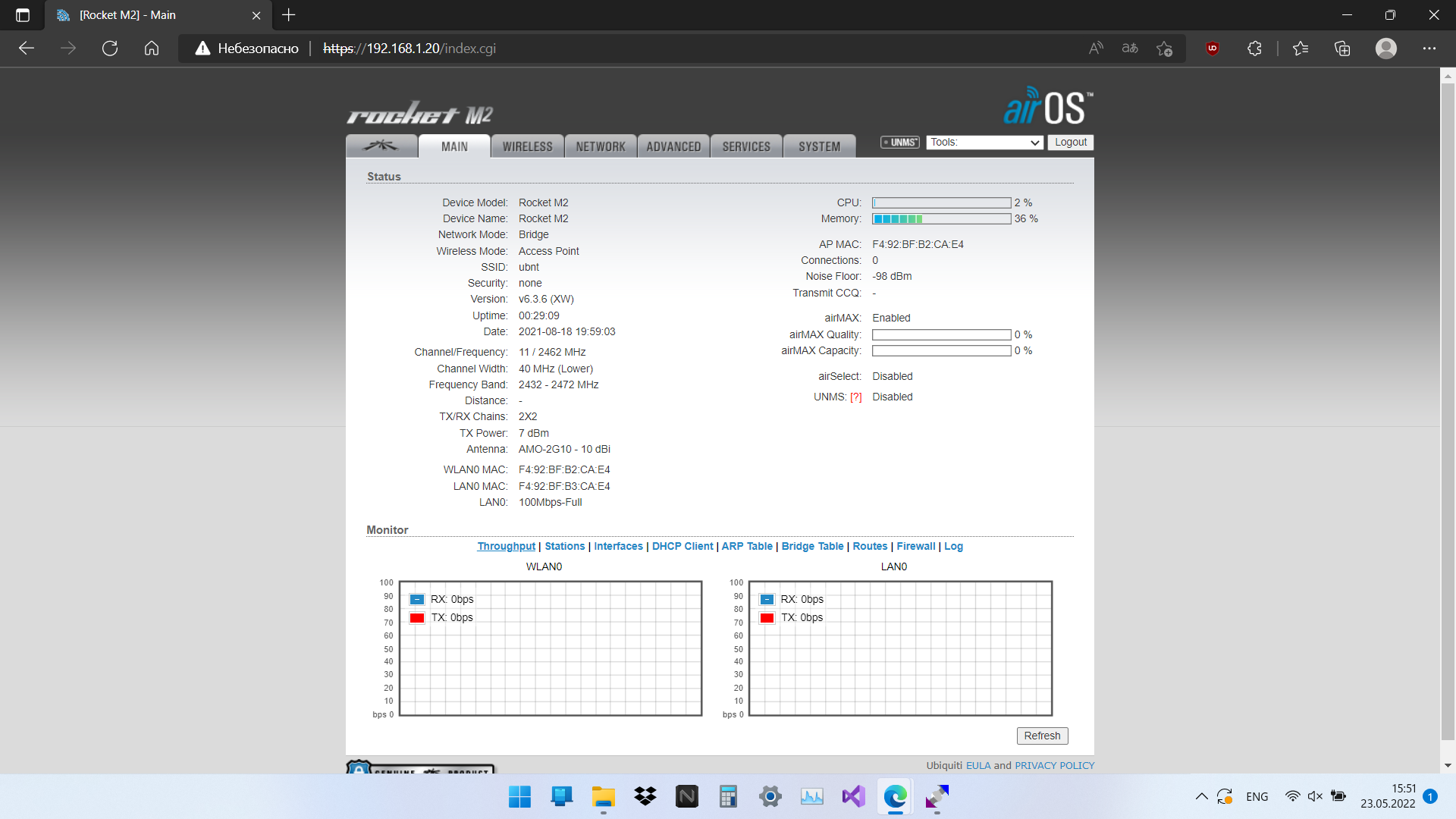Log out of airOS
1456x819 pixels.
click(1070, 143)
